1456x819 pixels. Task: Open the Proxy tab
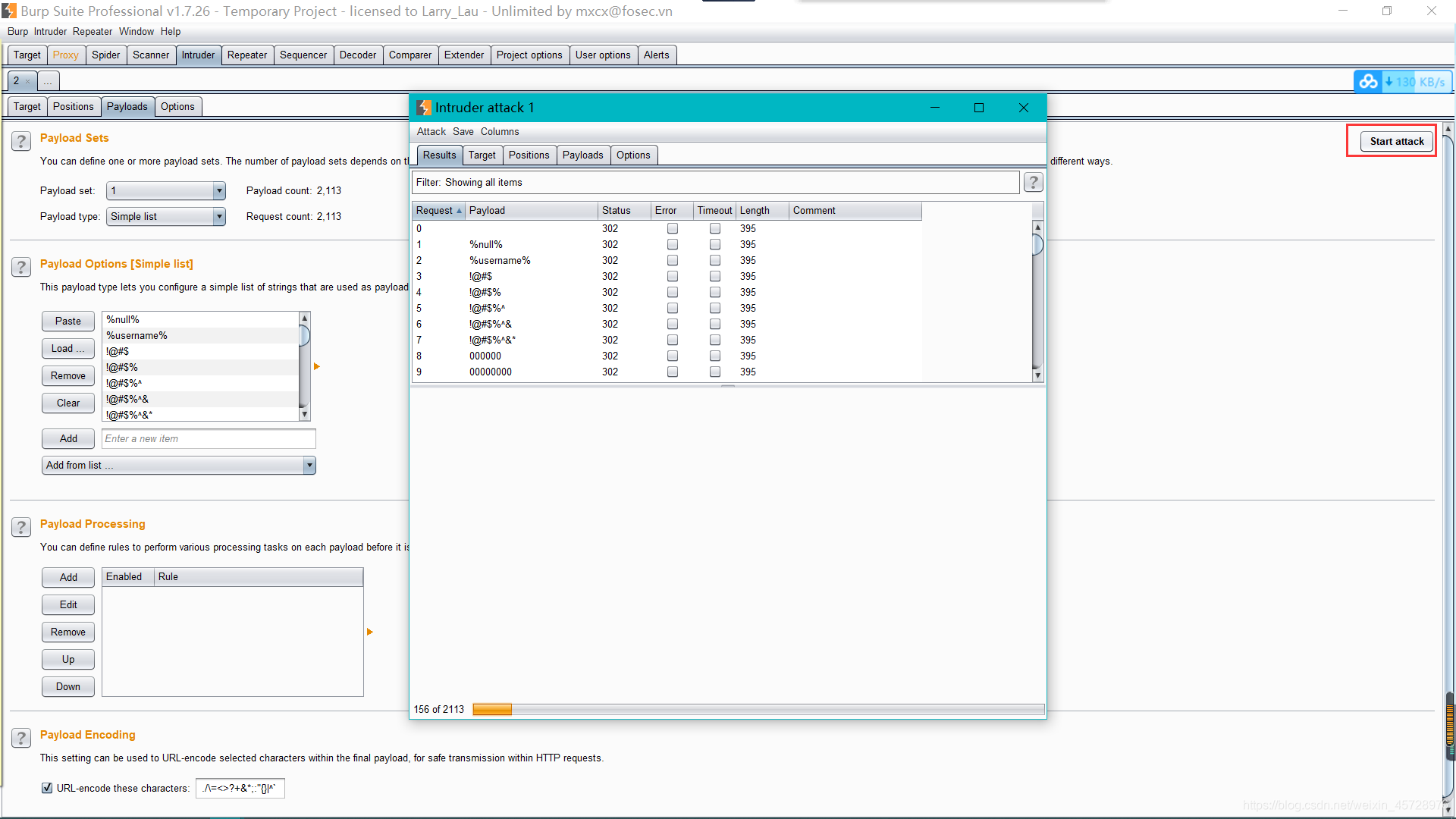coord(65,55)
